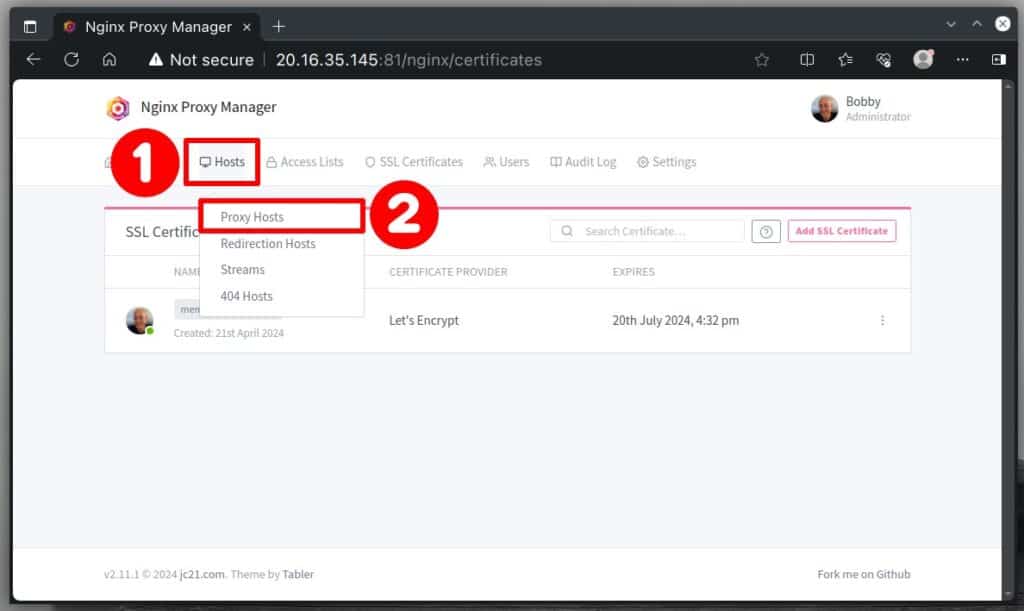Click the Certificate Provider column header
The width and height of the screenshot is (1024, 611).
[x=448, y=272]
